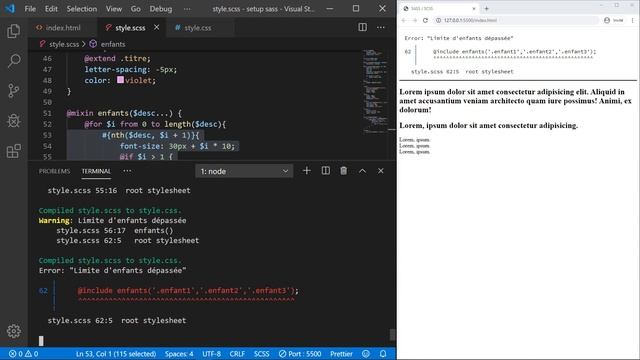Change file encoding UTF-8
Image resolution: width=640 pixels, height=360 pixels.
click(x=211, y=354)
